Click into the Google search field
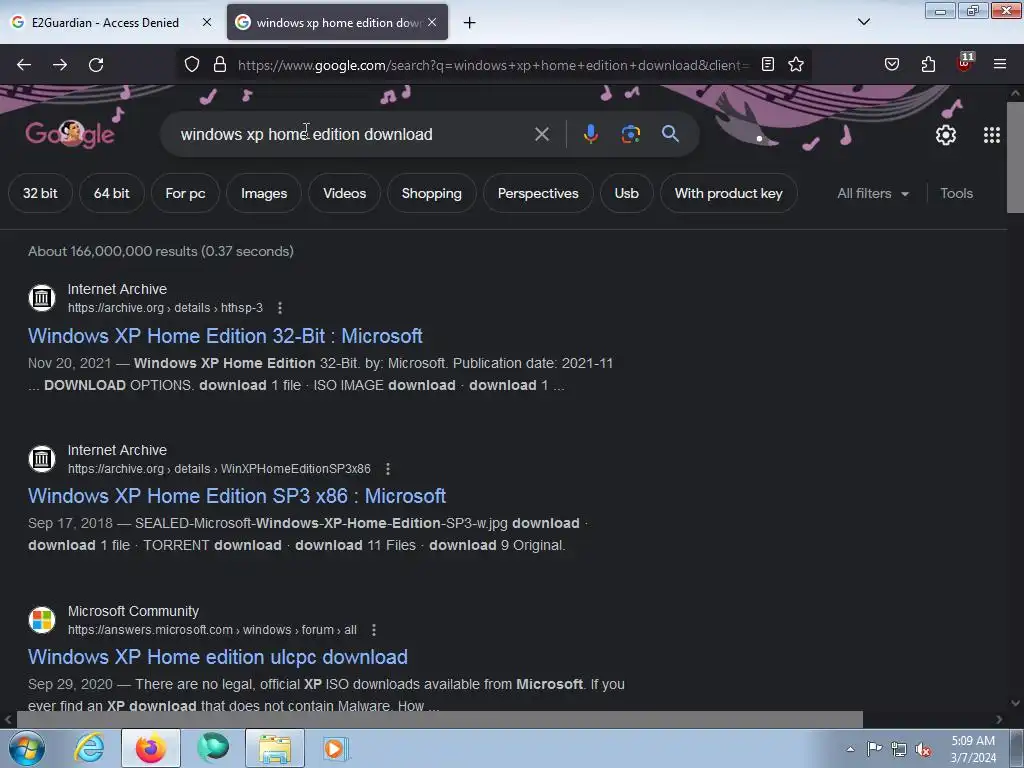This screenshot has width=1024, height=768. point(353,135)
